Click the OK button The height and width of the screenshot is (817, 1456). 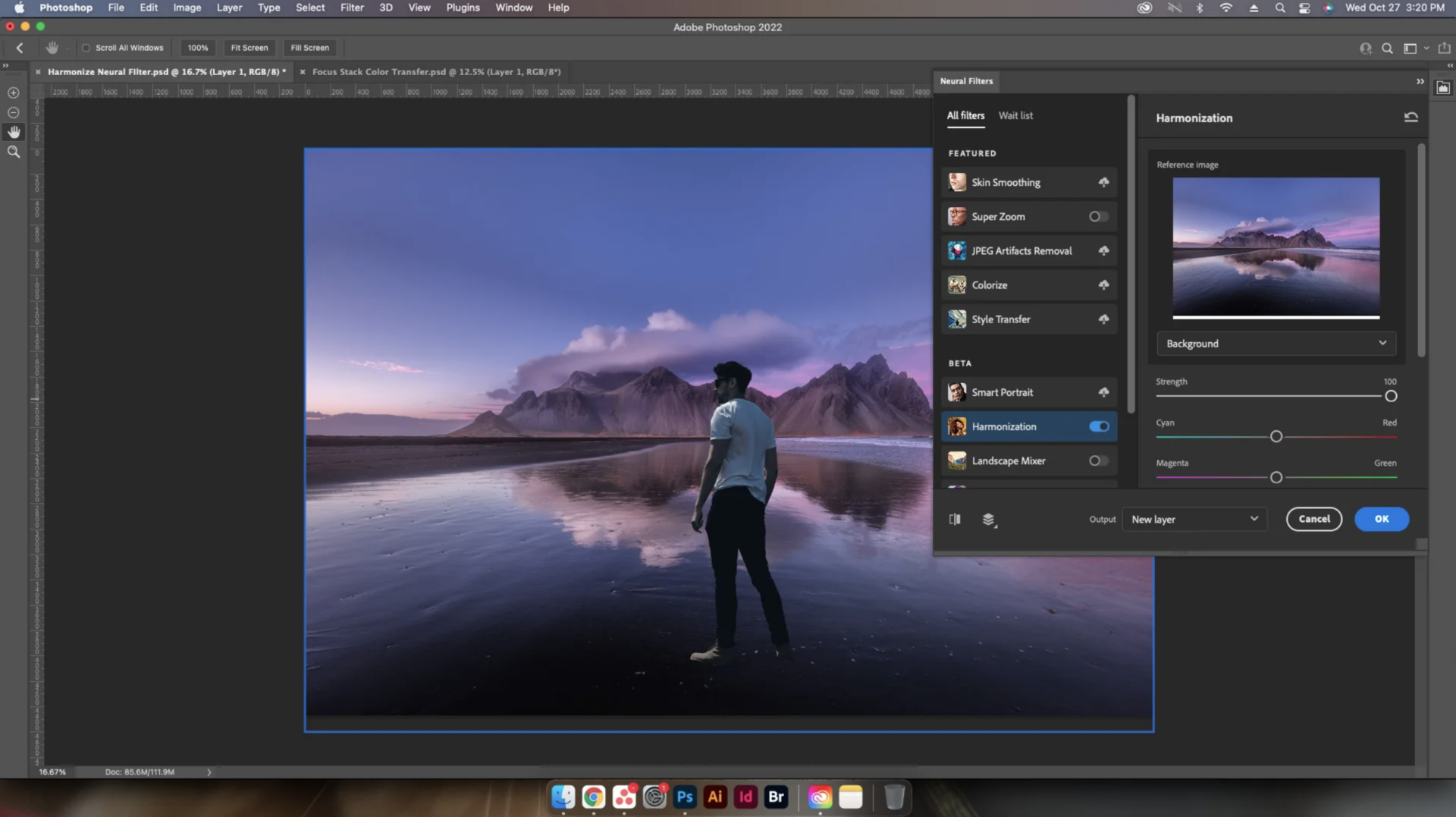(1382, 520)
